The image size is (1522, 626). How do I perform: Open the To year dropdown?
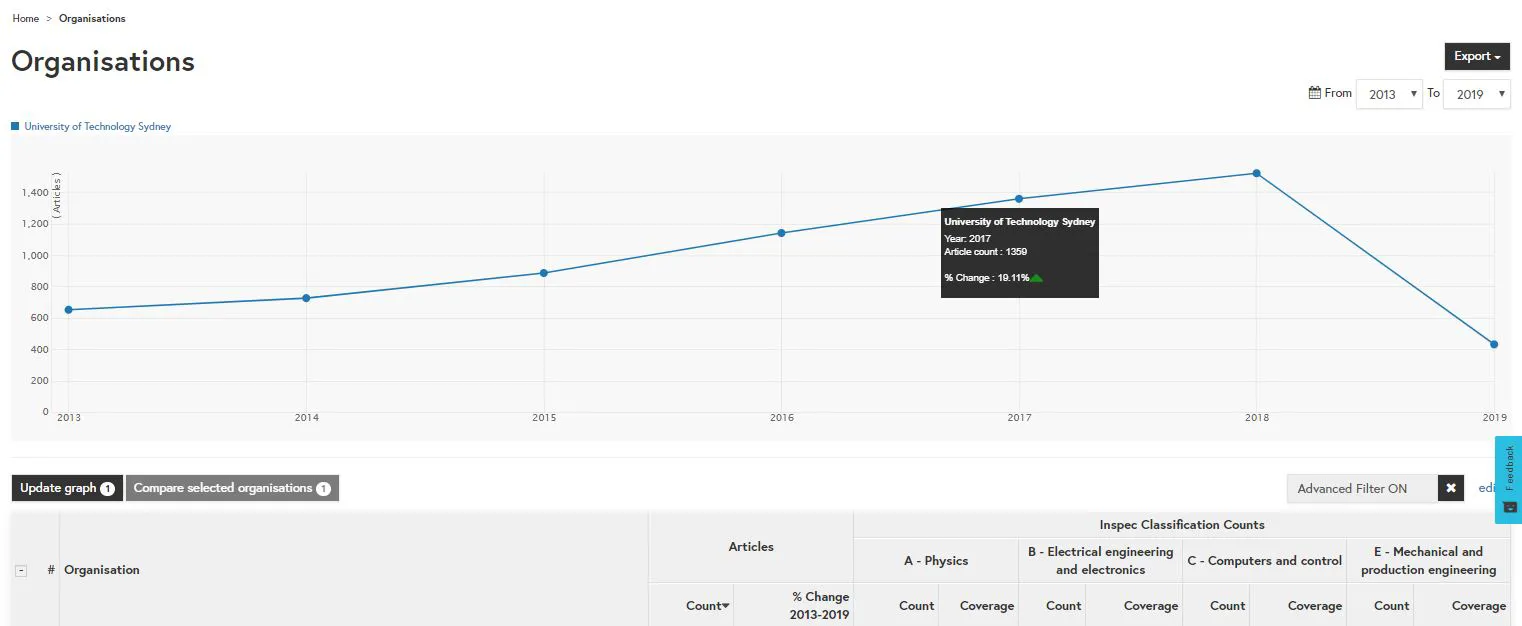click(1476, 94)
